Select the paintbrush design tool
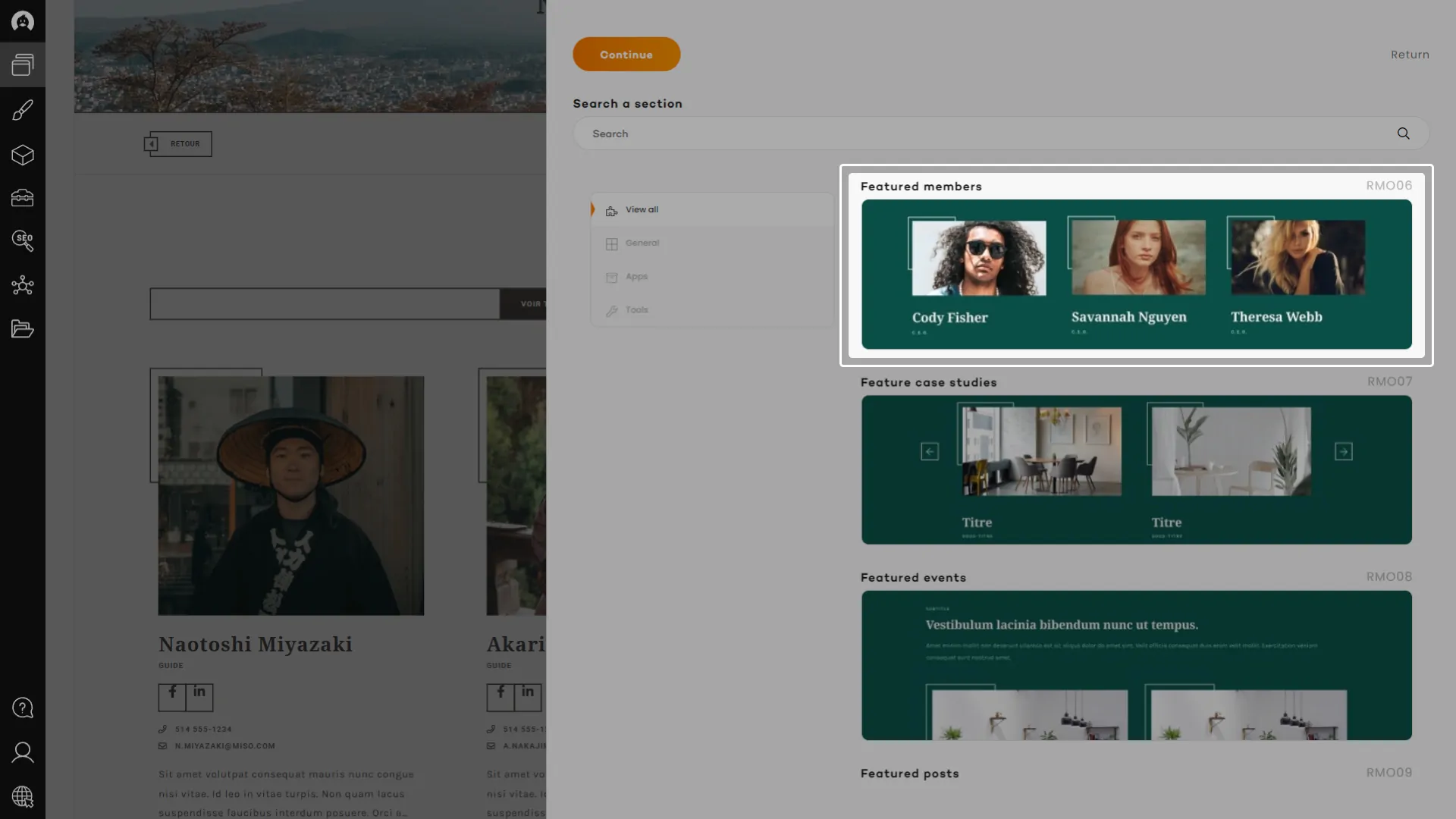 (x=23, y=110)
